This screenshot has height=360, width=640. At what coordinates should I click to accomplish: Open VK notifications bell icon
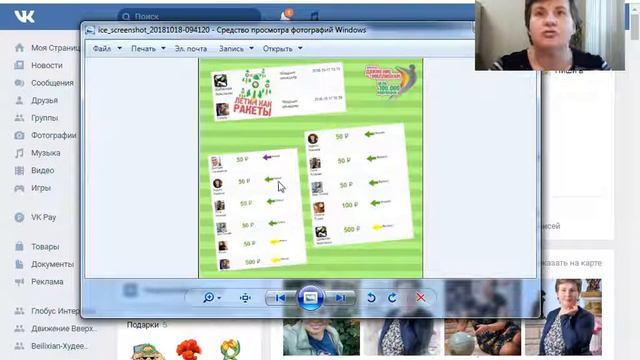(x=286, y=15)
